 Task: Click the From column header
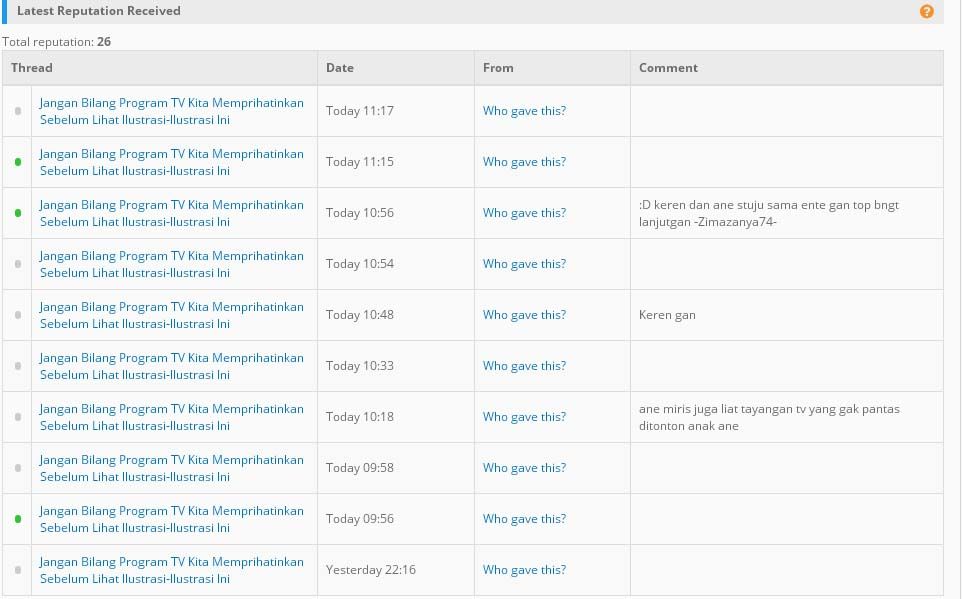click(x=498, y=68)
